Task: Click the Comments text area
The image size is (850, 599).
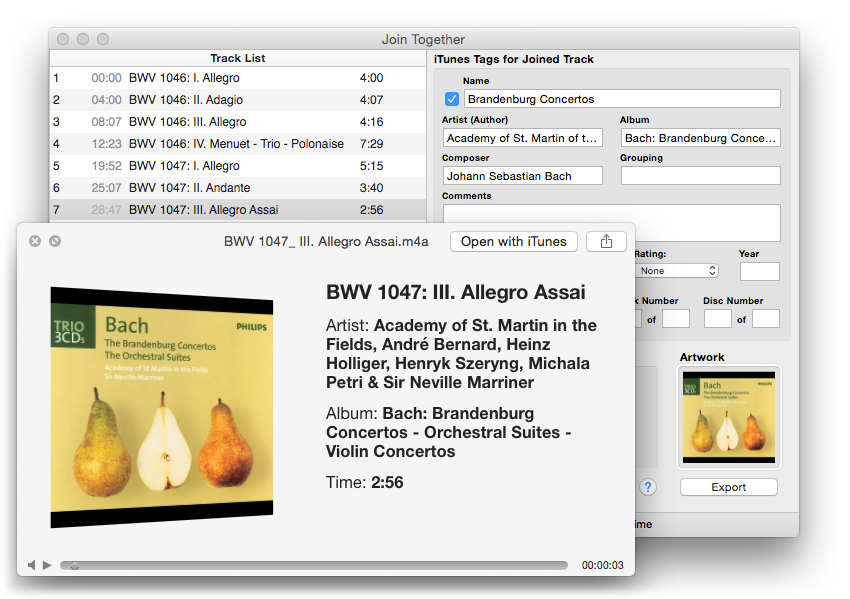Action: pos(611,223)
